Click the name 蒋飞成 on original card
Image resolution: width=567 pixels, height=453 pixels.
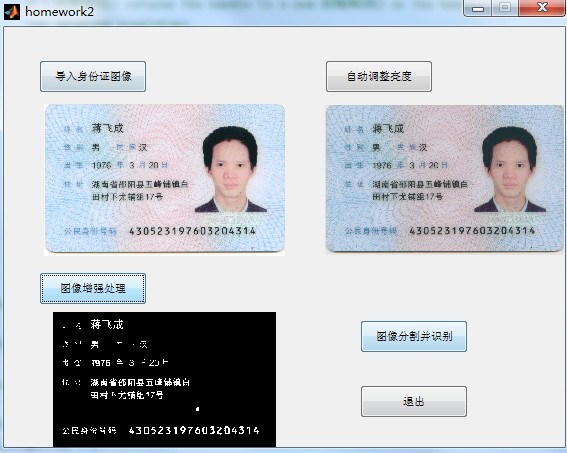(108, 128)
